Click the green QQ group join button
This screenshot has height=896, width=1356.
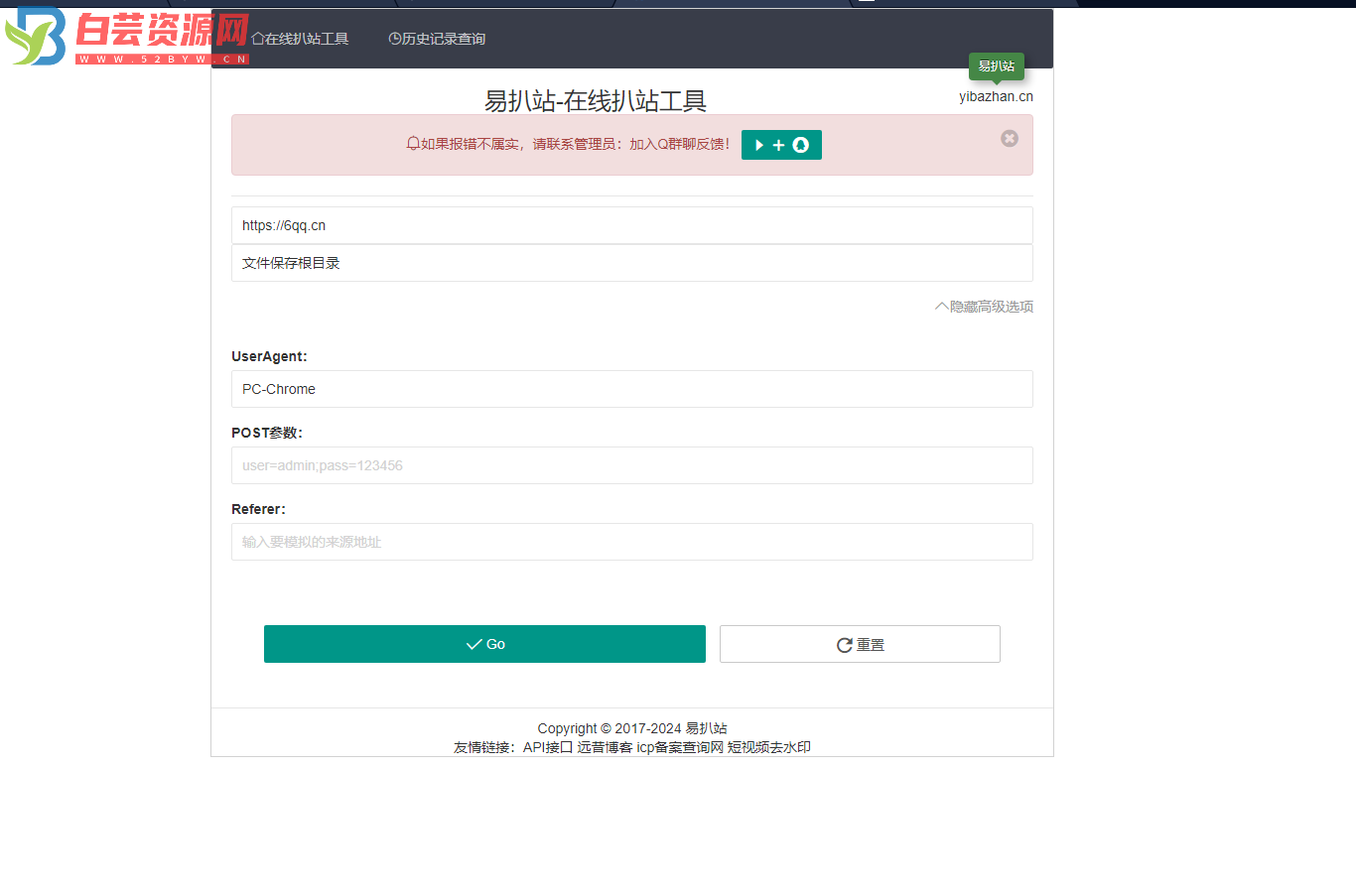781,145
